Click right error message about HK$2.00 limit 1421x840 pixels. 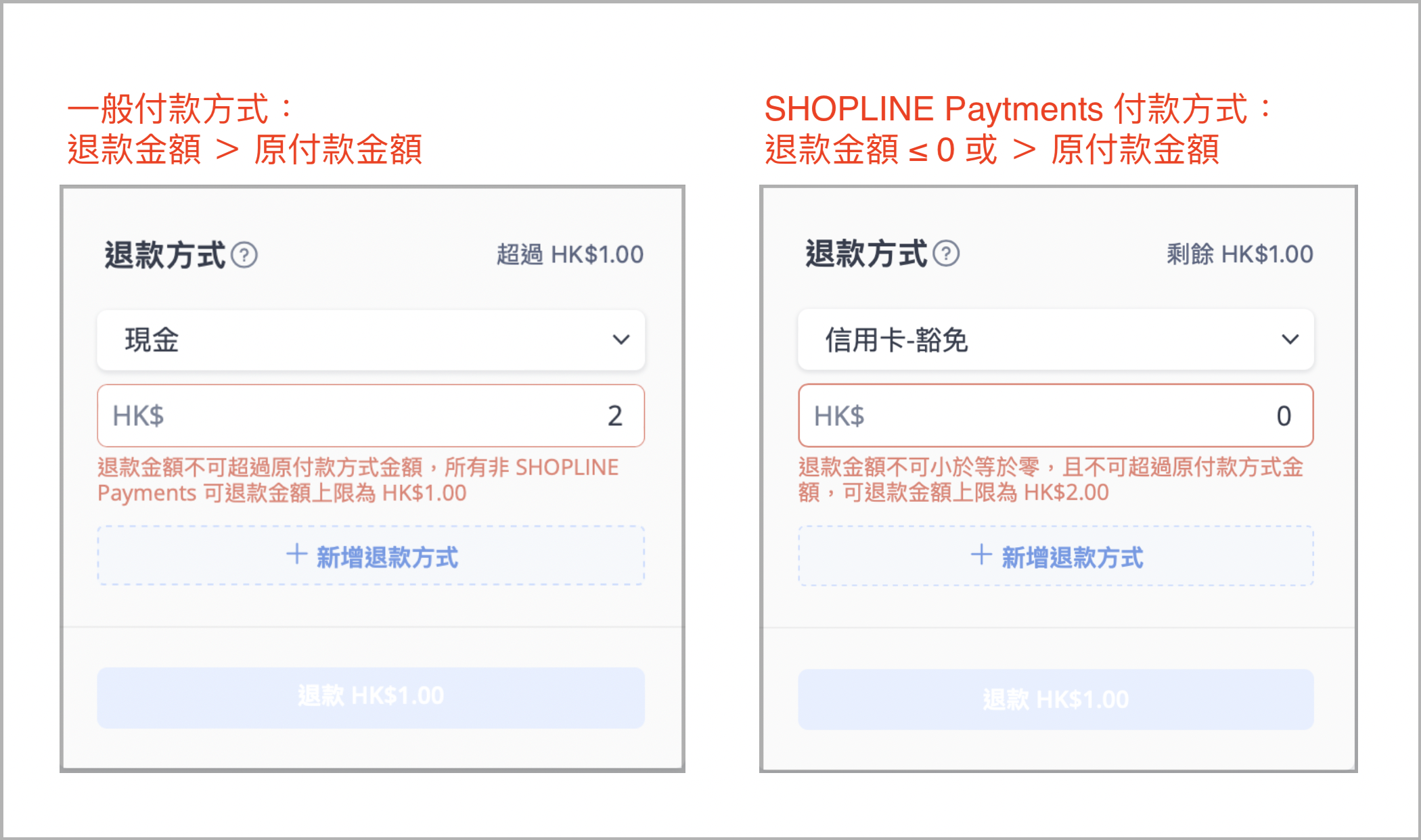[x=1051, y=479]
